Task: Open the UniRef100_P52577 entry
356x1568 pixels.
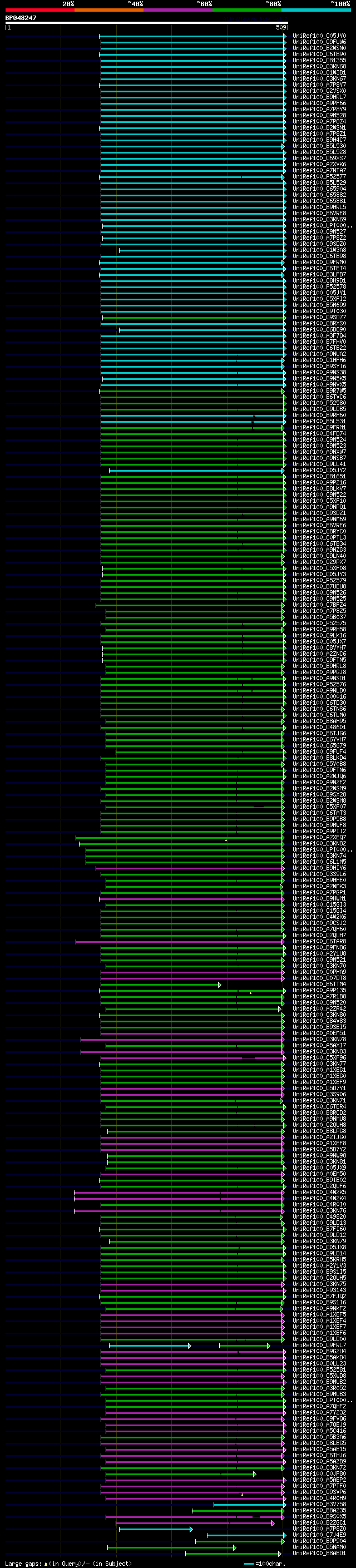Action: (x=319, y=176)
